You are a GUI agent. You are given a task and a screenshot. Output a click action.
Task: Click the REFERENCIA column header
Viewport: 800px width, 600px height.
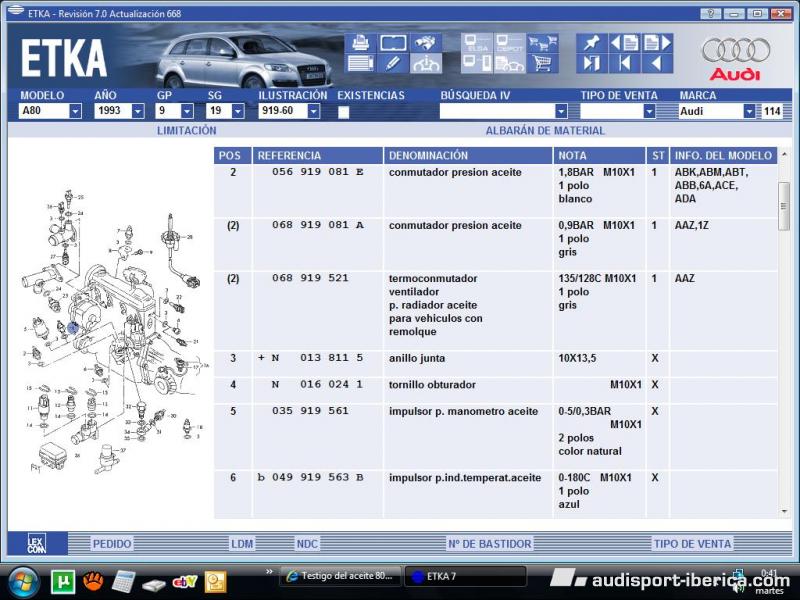[x=317, y=156]
